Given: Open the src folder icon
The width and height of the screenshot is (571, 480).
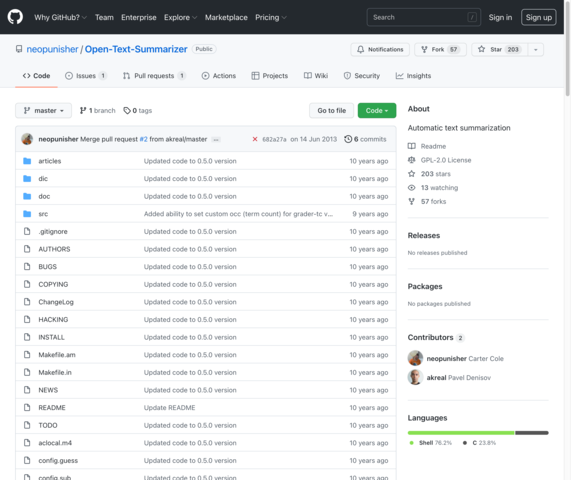Looking at the screenshot, I should click(27, 214).
